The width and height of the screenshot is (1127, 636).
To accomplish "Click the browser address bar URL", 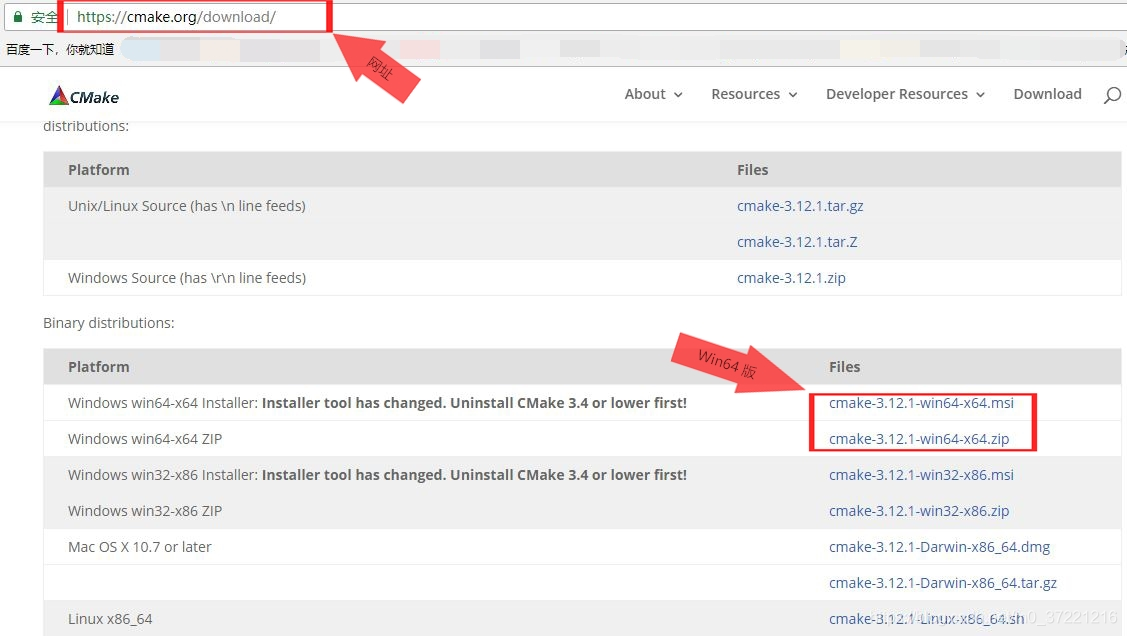I will pyautogui.click(x=176, y=17).
